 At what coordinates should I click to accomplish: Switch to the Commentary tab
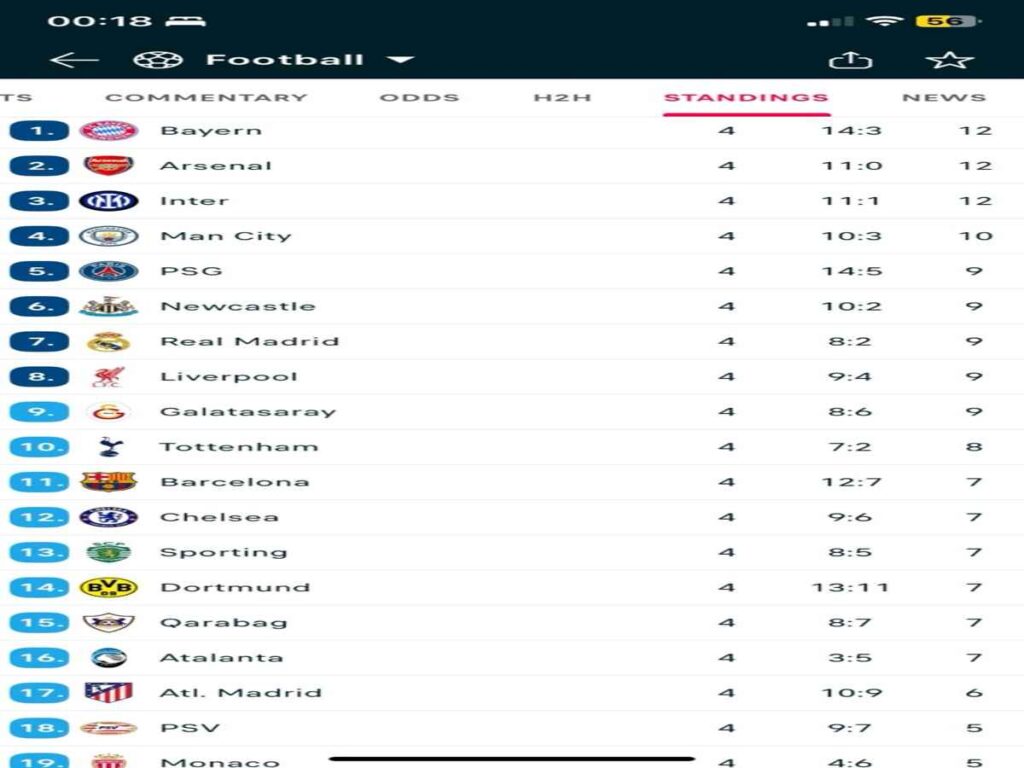[x=206, y=98]
